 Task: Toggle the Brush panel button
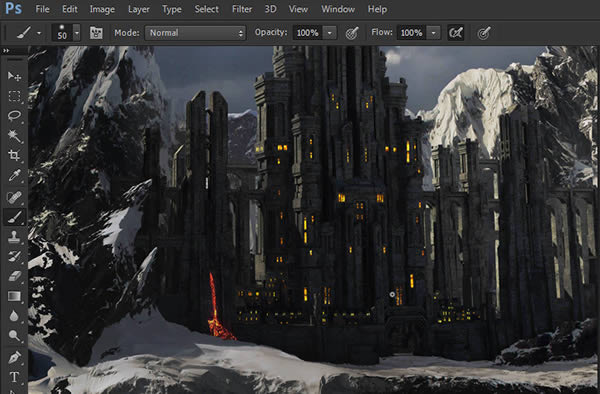click(x=96, y=33)
